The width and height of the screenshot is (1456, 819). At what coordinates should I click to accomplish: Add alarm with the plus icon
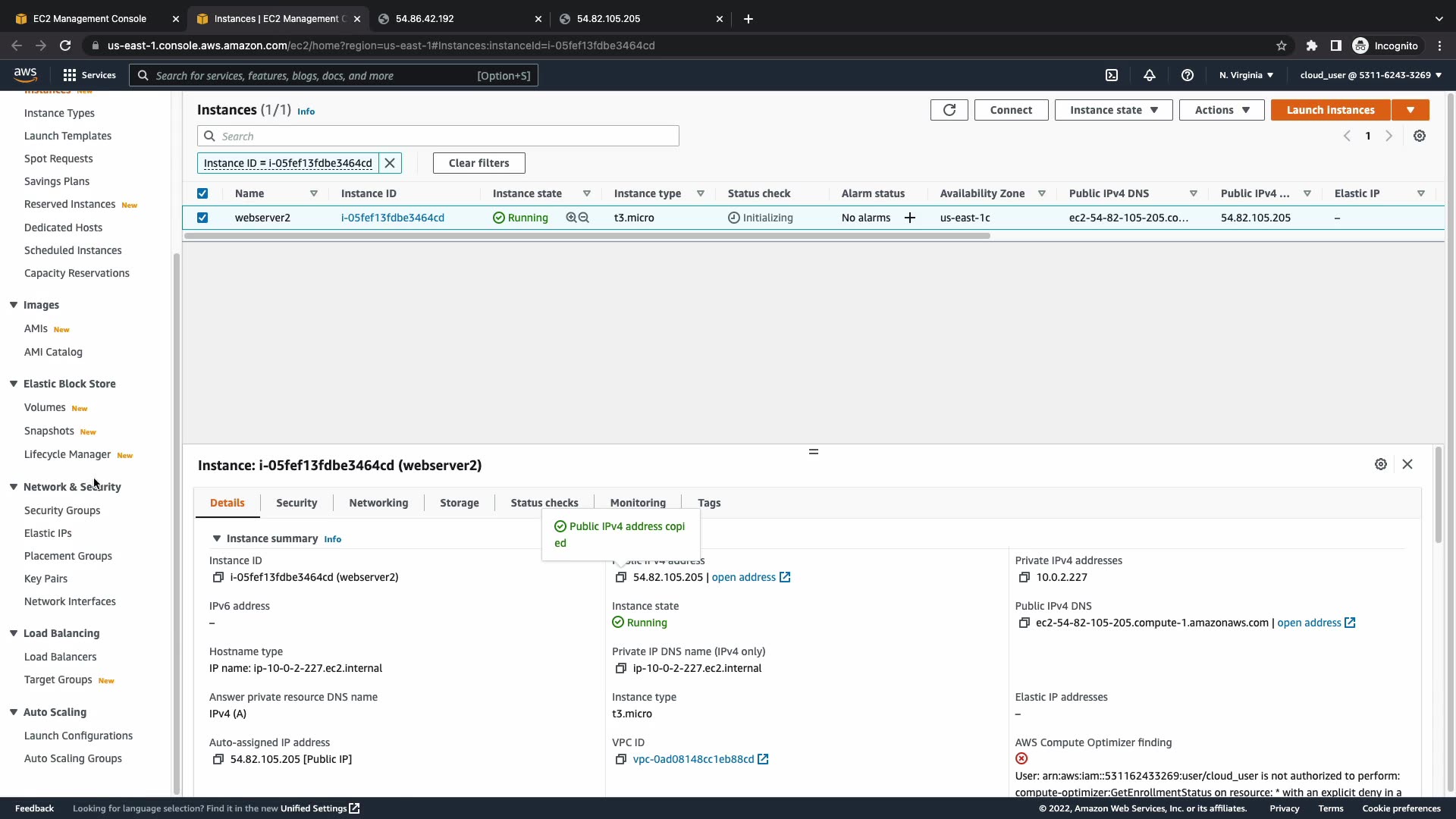click(x=910, y=218)
